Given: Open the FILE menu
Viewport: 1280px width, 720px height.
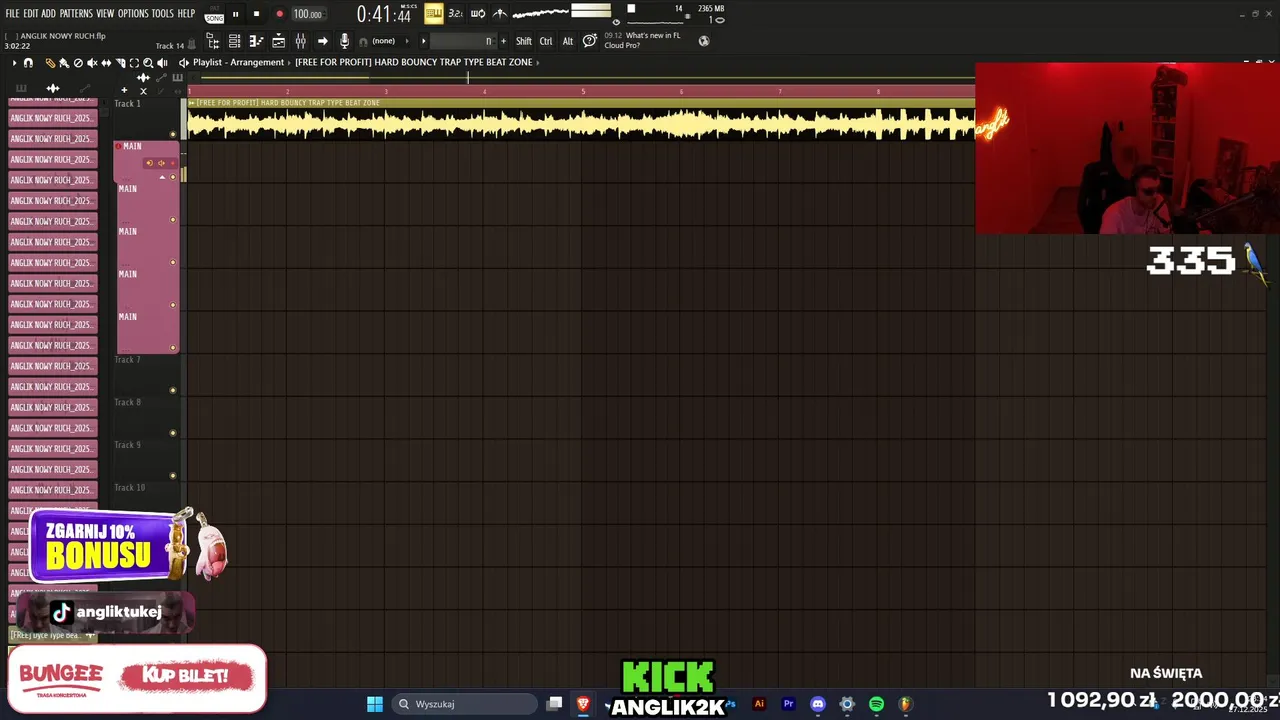Looking at the screenshot, I should click(12, 13).
